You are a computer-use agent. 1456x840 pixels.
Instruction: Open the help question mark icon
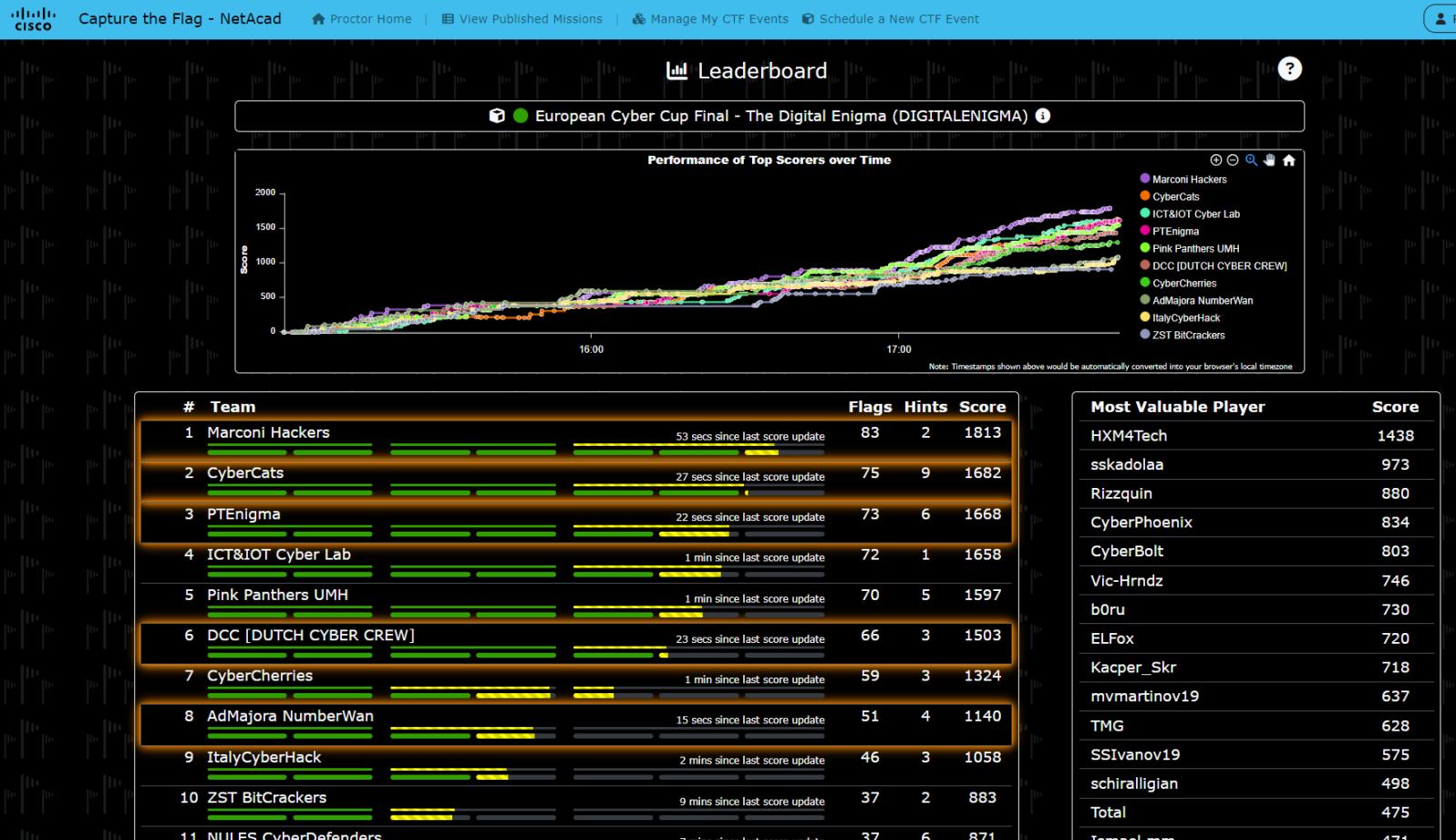point(1289,69)
